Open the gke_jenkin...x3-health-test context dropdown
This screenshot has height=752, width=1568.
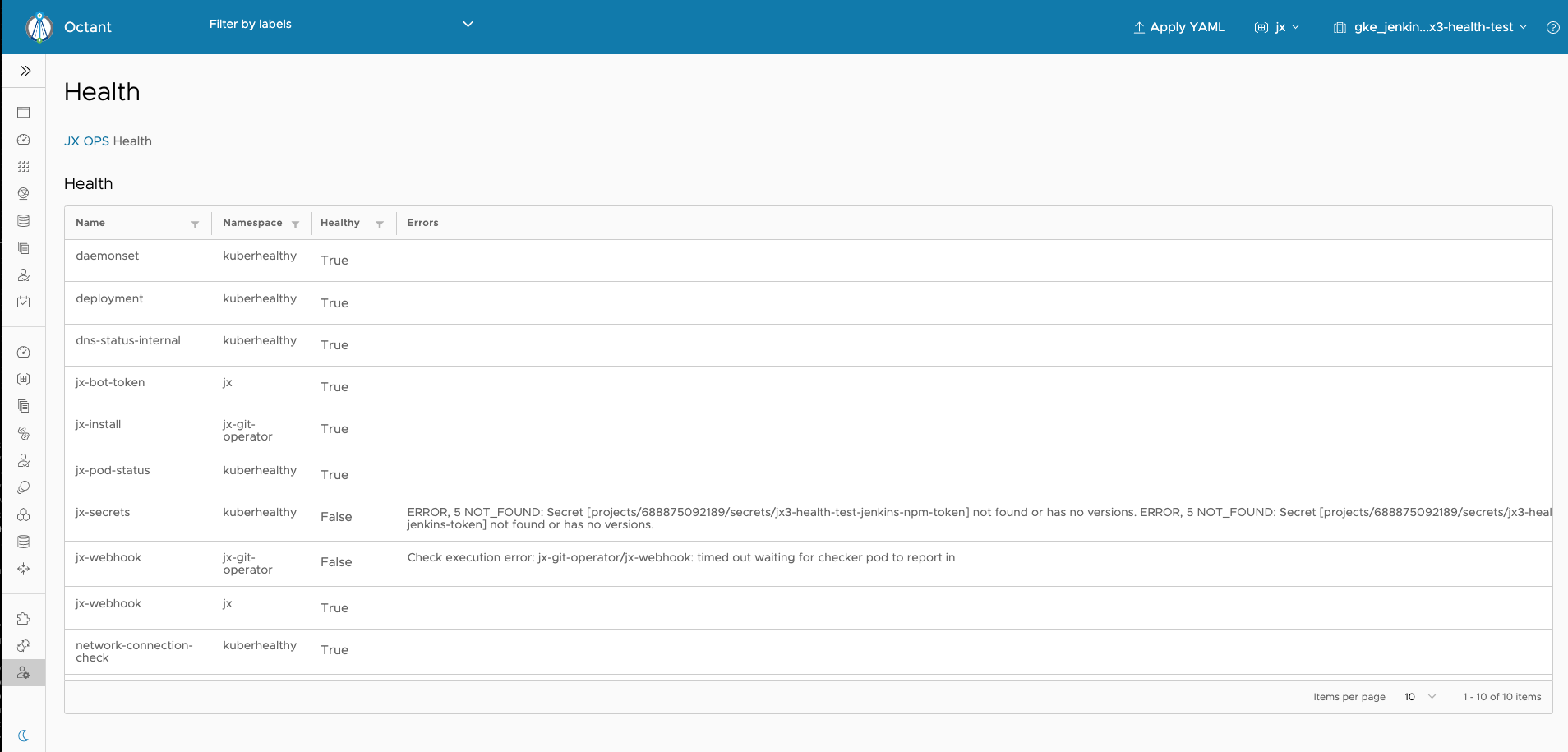[x=1430, y=27]
